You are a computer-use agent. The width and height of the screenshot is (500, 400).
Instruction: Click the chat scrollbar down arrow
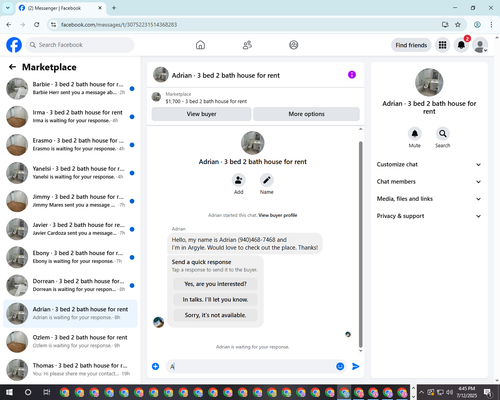click(x=360, y=351)
